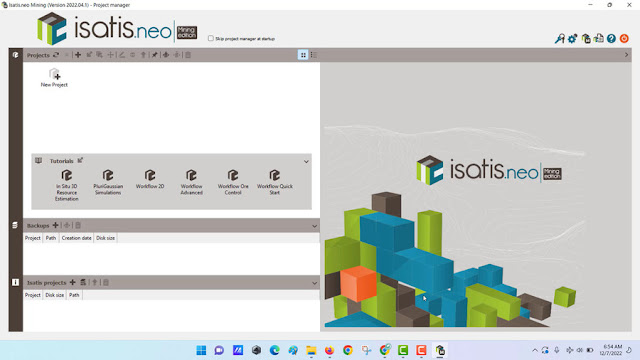Open PluriGaussian Simulations tutorial
Image resolution: width=640 pixels, height=360 pixels.
108,182
